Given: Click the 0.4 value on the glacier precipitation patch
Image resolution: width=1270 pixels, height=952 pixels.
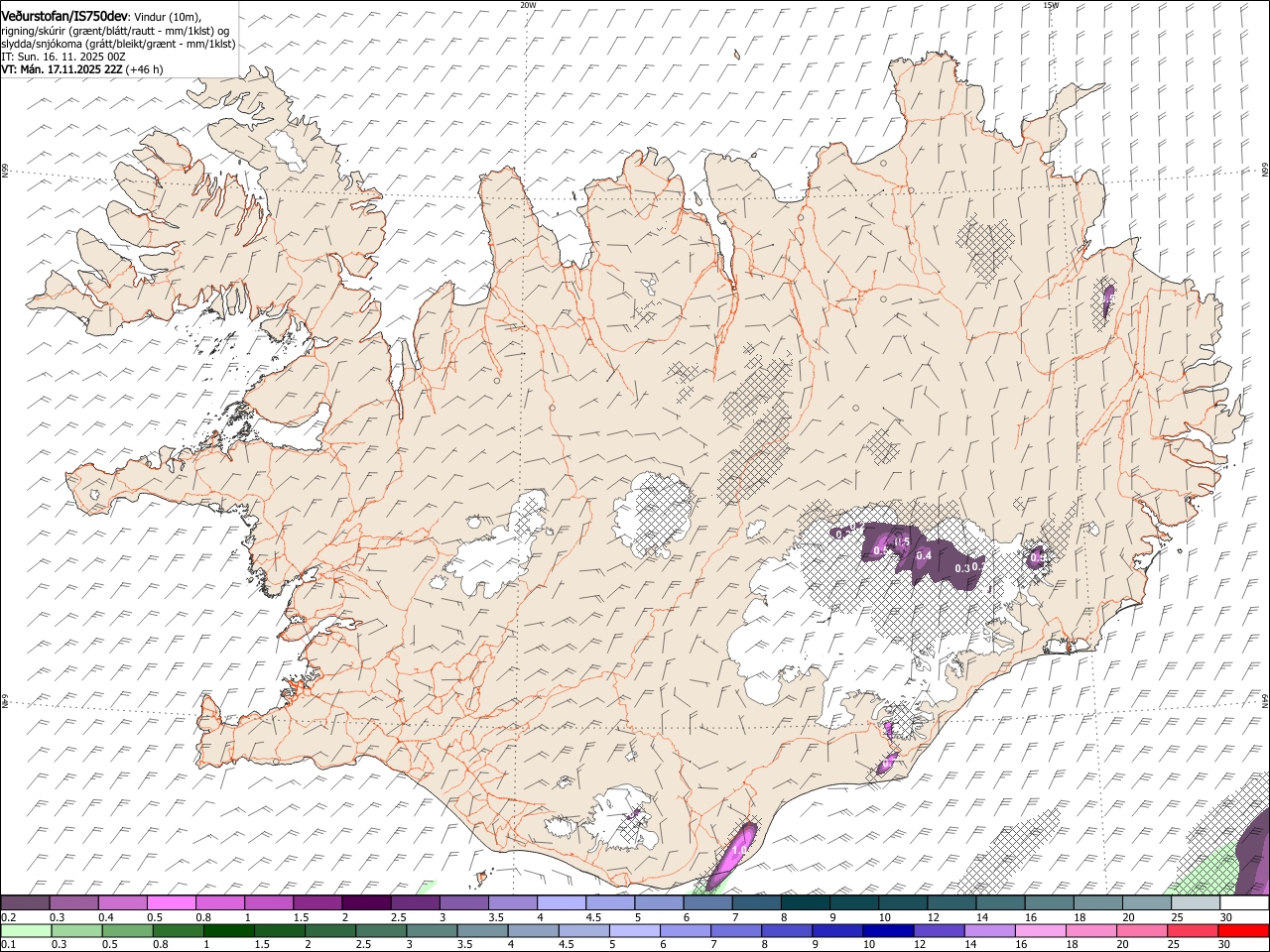Looking at the screenshot, I should [924, 556].
